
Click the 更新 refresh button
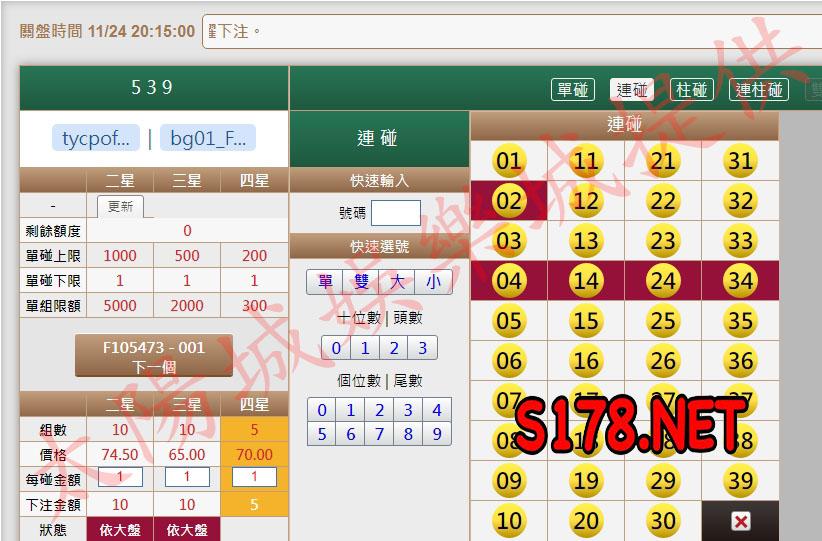(120, 207)
